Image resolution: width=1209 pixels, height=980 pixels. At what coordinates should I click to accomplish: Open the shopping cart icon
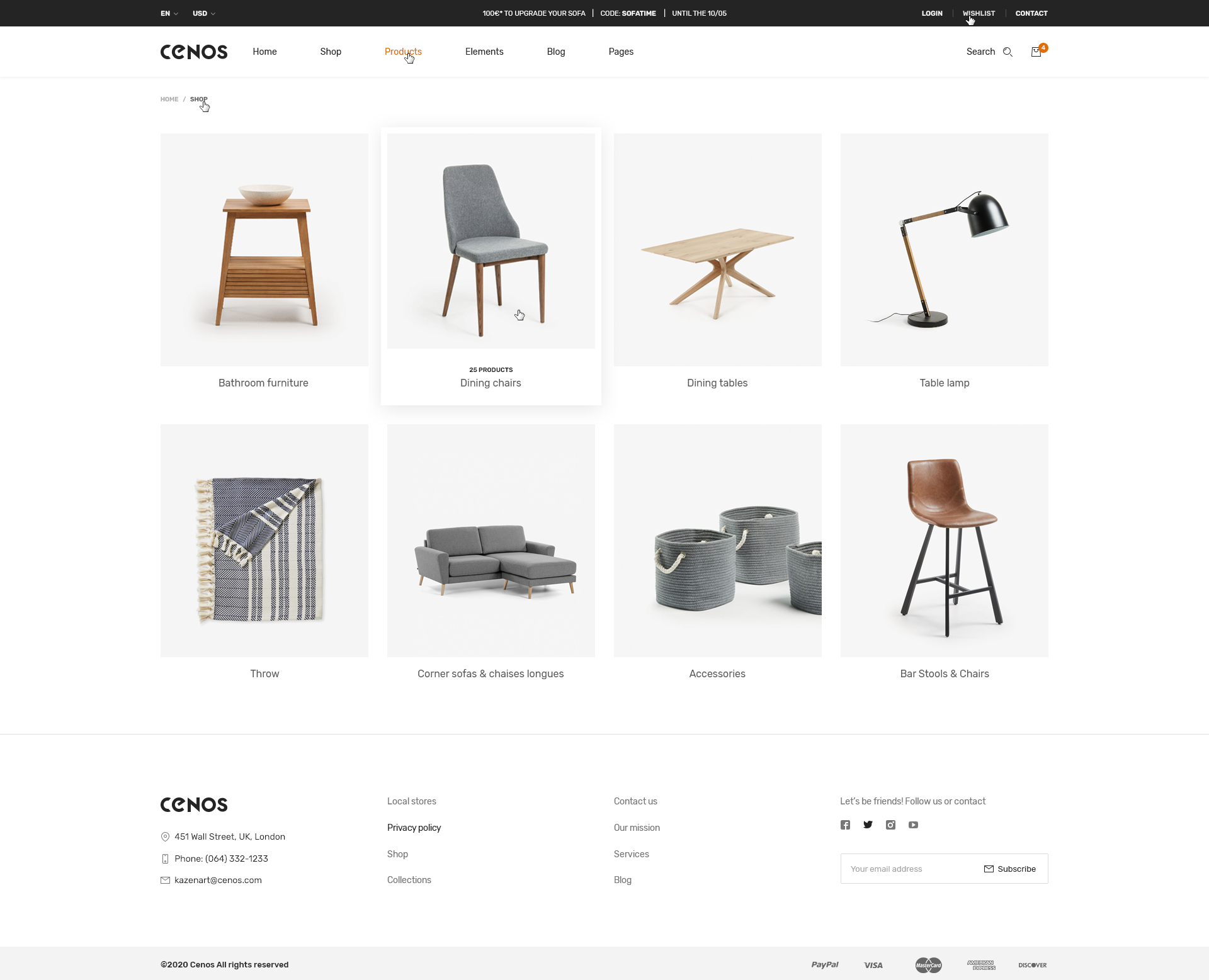pos(1037,51)
